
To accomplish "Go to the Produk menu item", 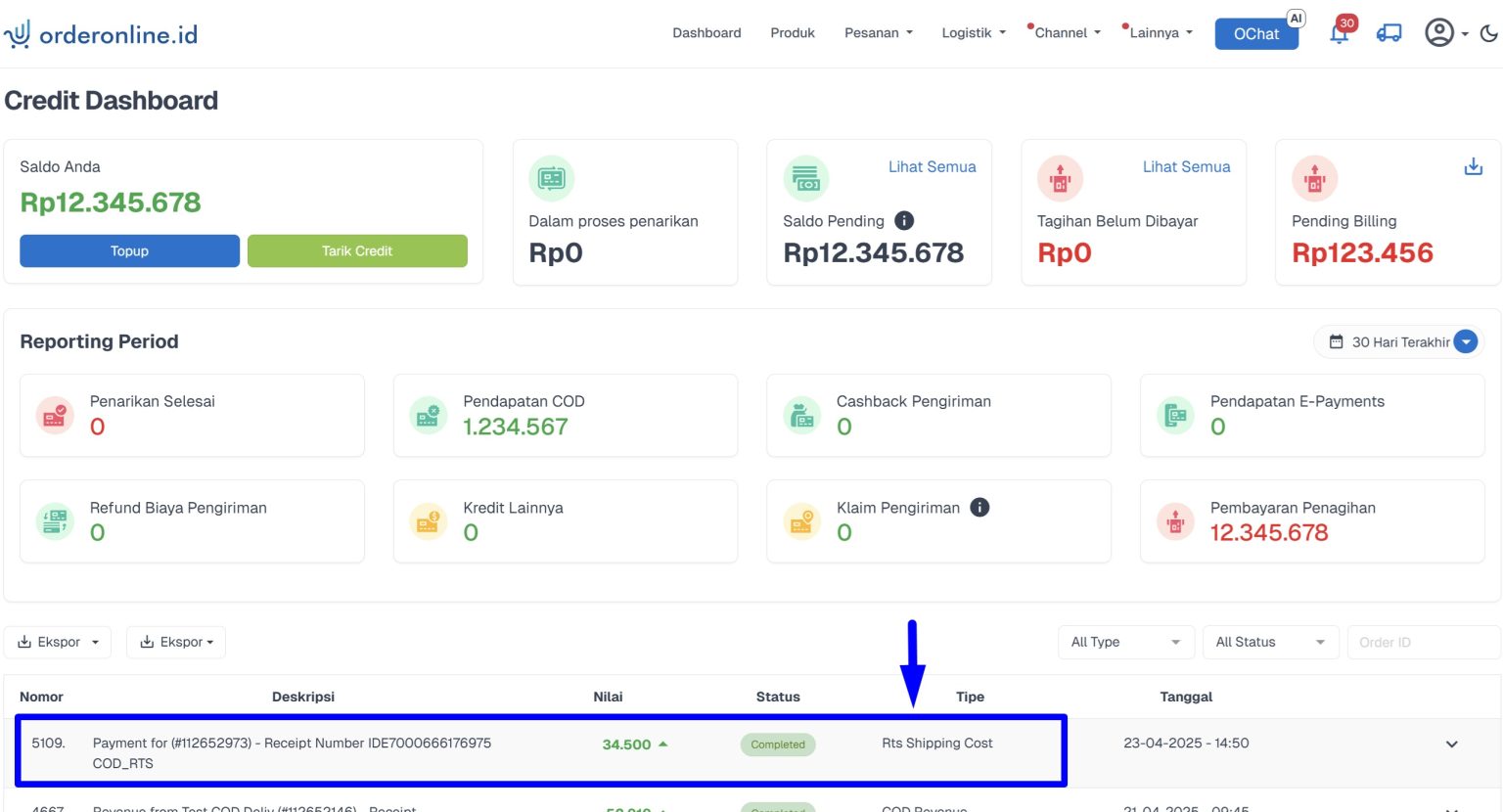I will click(793, 33).
